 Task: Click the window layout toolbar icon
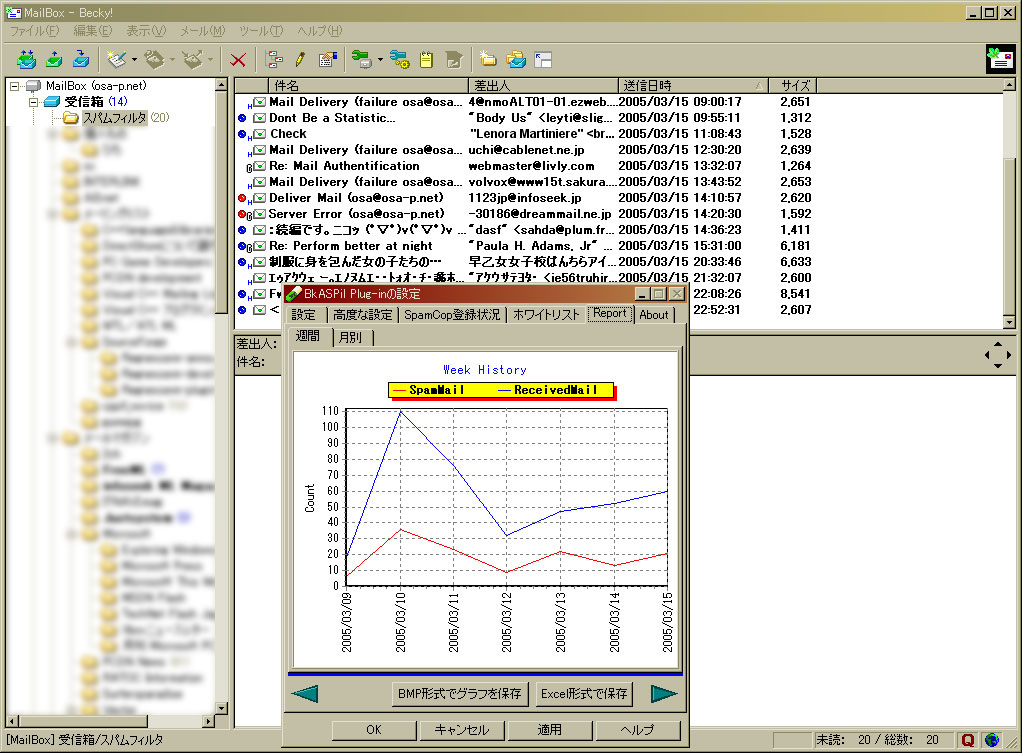click(543, 60)
